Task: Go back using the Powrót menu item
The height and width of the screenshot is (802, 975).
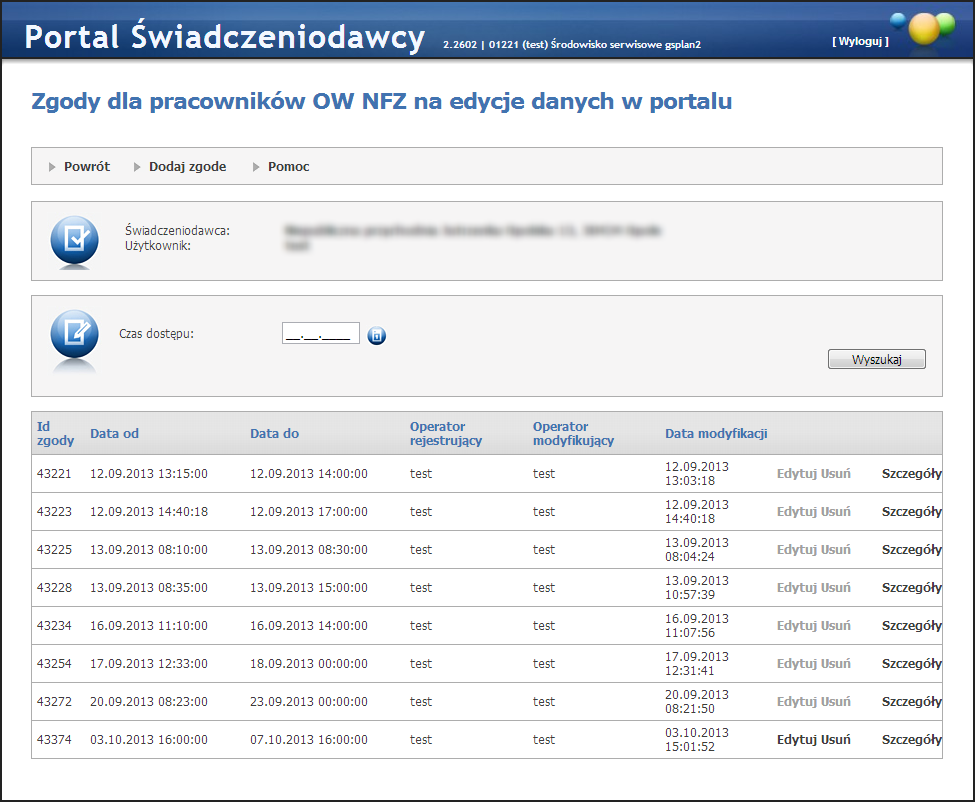Action: (x=87, y=167)
